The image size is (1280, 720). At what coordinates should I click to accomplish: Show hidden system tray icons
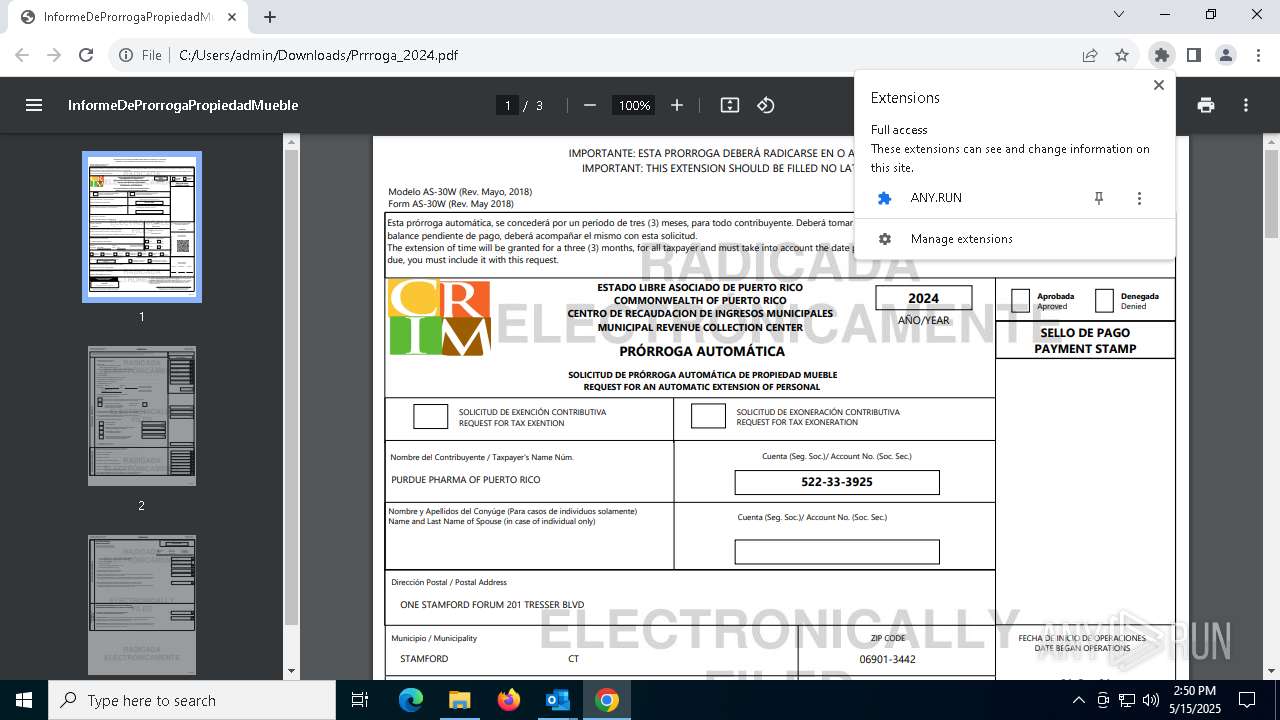(x=1078, y=700)
